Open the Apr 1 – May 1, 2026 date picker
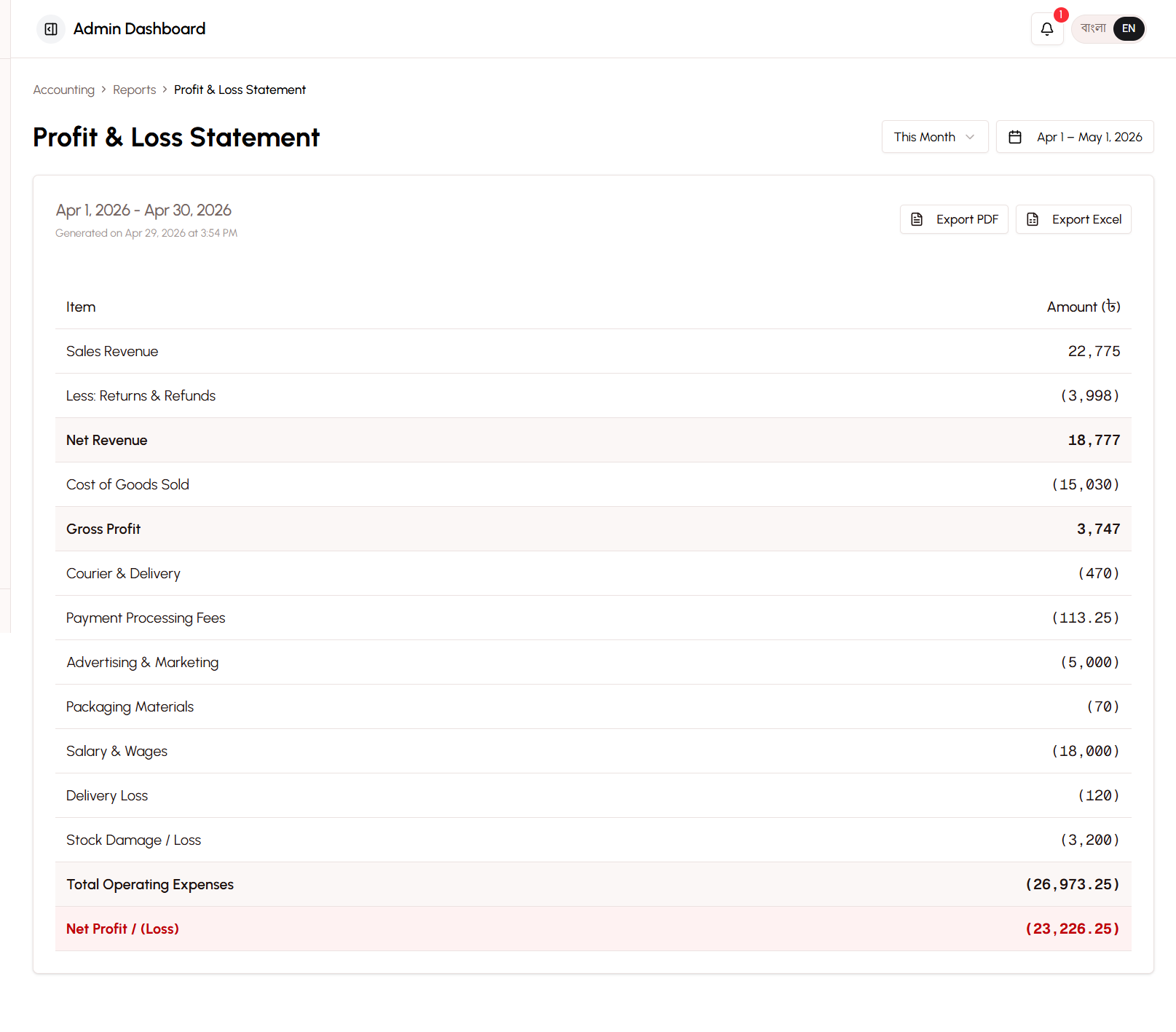This screenshot has height=1032, width=1176. (x=1089, y=137)
